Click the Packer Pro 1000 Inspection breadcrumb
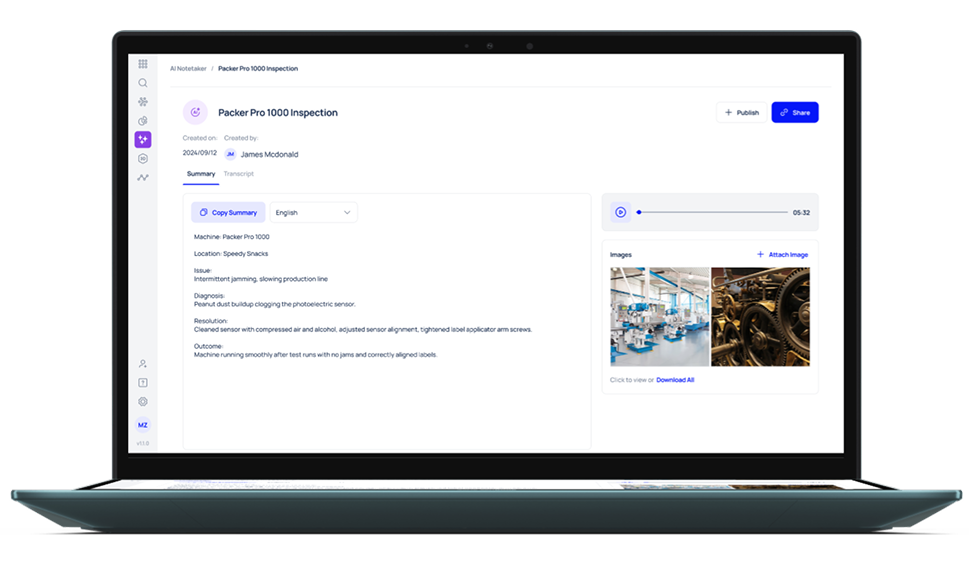 click(x=258, y=69)
